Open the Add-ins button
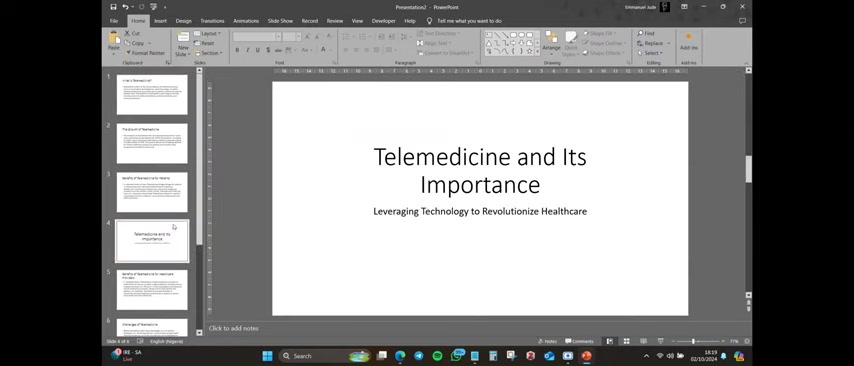The image size is (854, 366). pyautogui.click(x=688, y=41)
